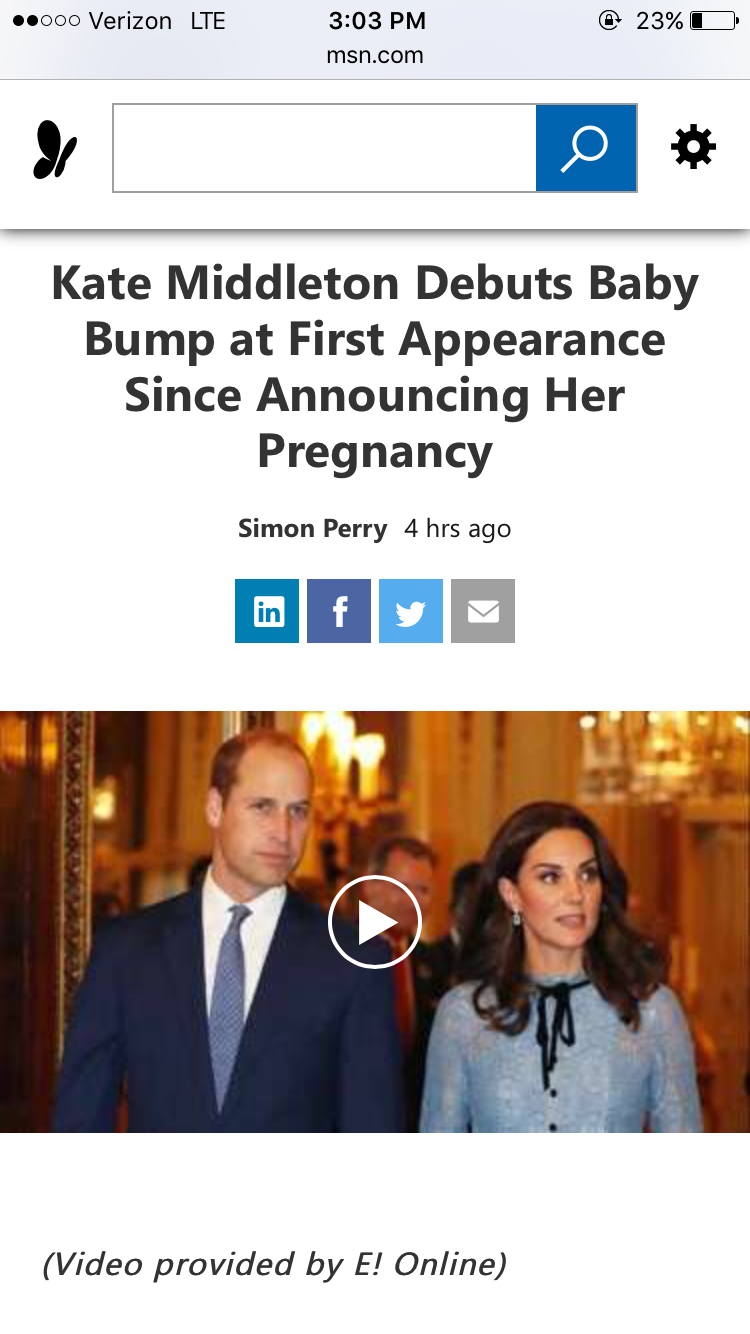Tap the 'Video provided by E! Online' caption
Viewport: 750px width, 1334px height.
(x=274, y=1265)
